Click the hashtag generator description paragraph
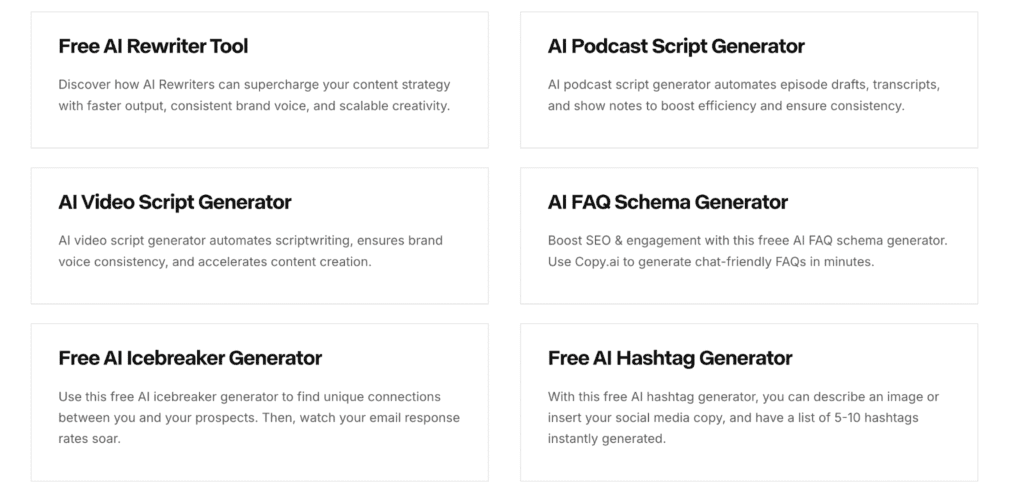Image resolution: width=1024 pixels, height=494 pixels. 744,418
